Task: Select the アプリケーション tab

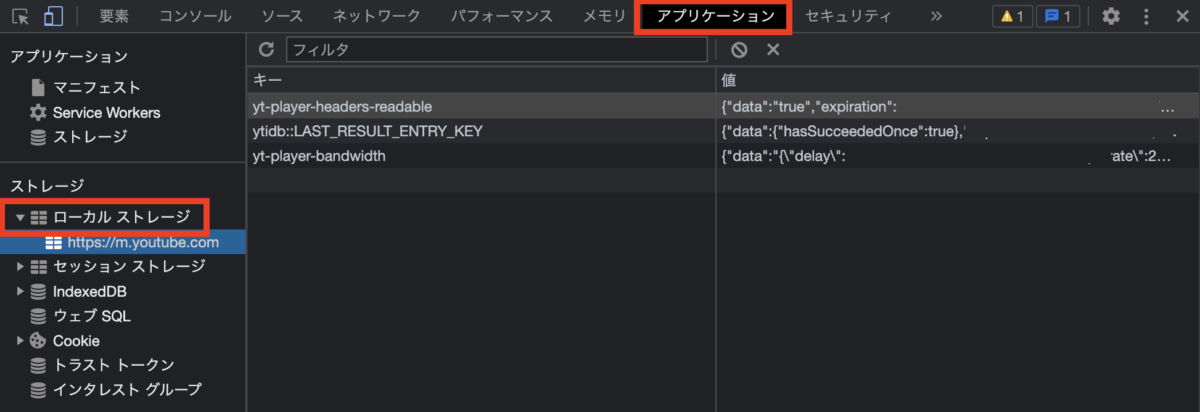Action: 714,16
